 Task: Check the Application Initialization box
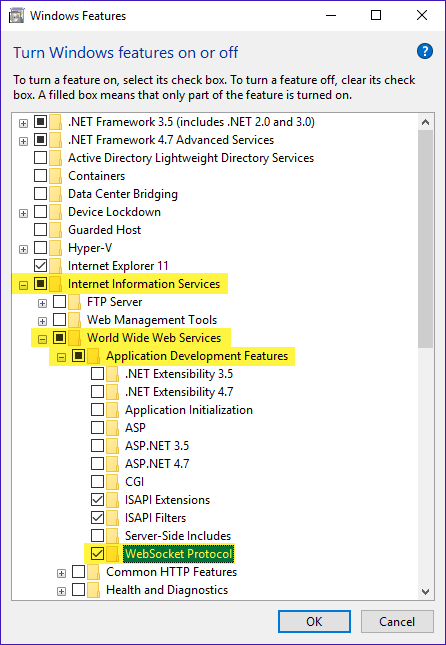tap(98, 410)
